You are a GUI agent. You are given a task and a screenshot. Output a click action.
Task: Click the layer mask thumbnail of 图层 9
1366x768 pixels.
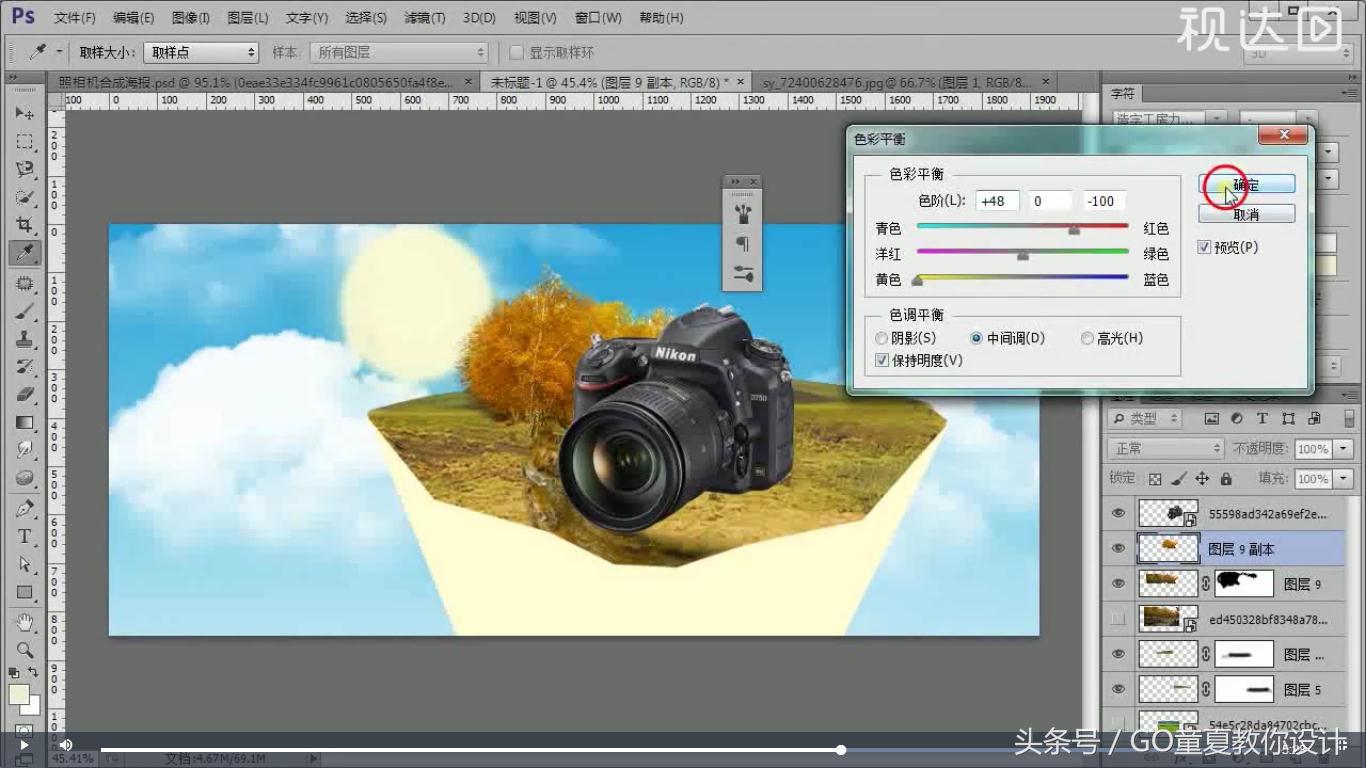[x=1243, y=583]
